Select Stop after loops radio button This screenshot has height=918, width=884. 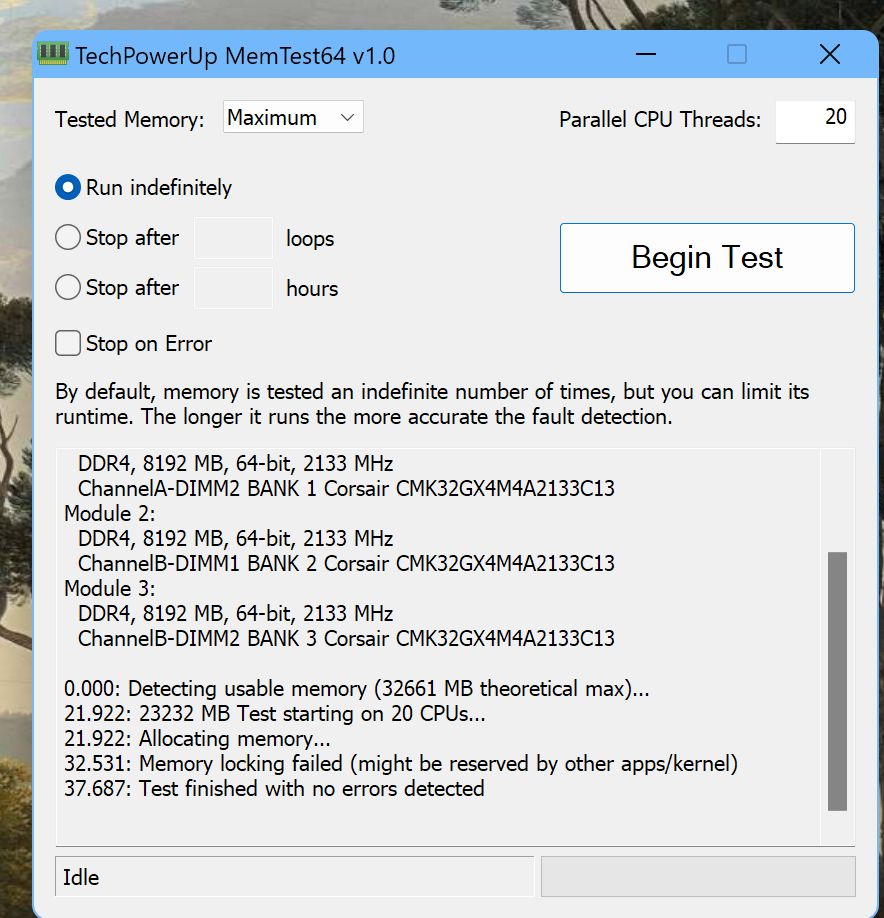68,238
